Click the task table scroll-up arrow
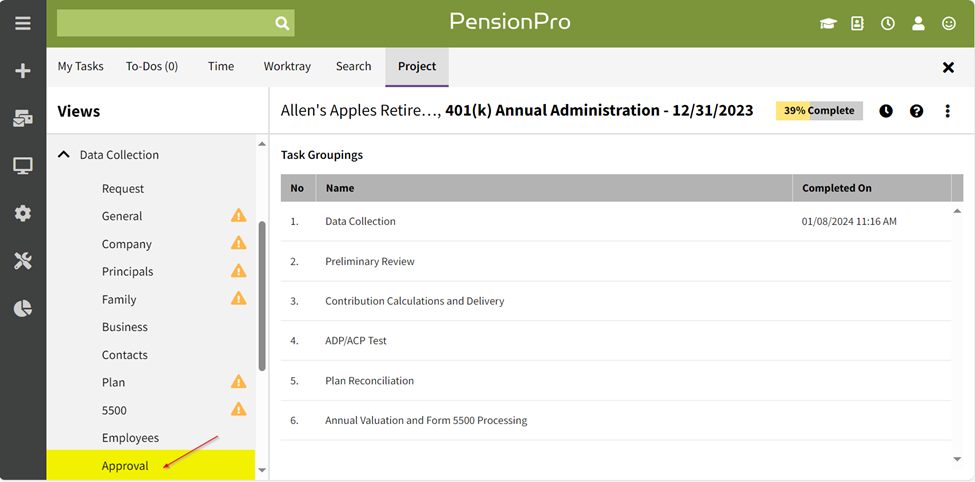This screenshot has width=975, height=482. pos(958,211)
